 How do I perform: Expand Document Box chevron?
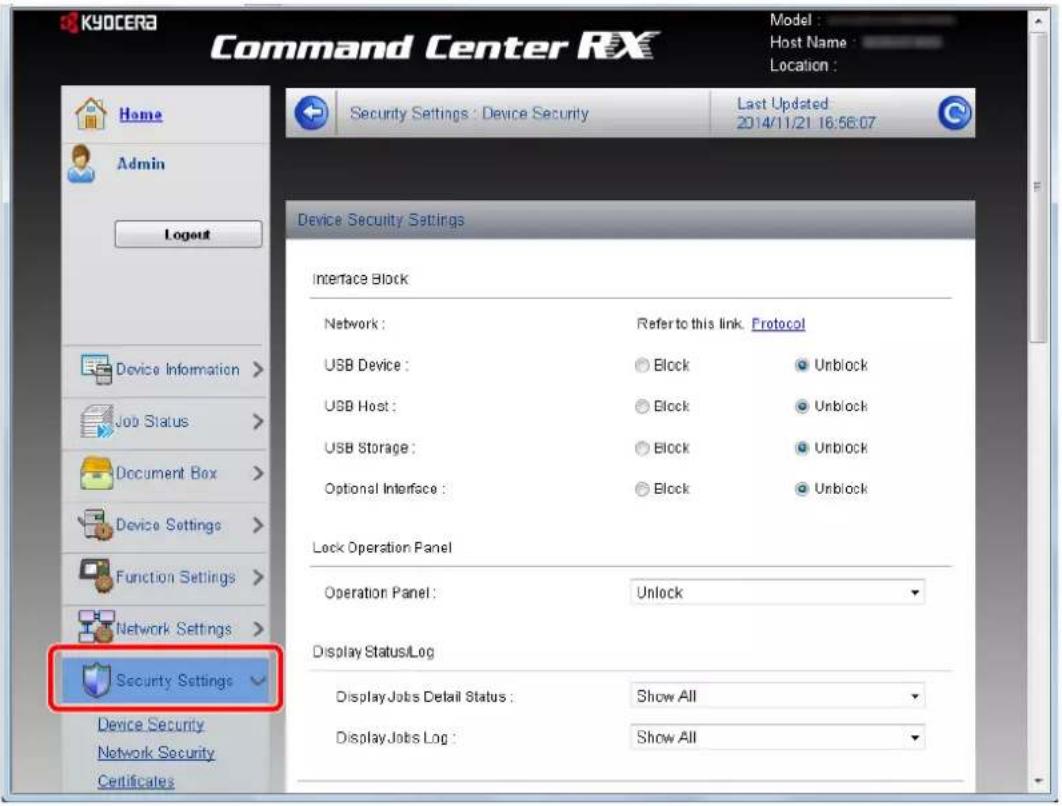257,473
